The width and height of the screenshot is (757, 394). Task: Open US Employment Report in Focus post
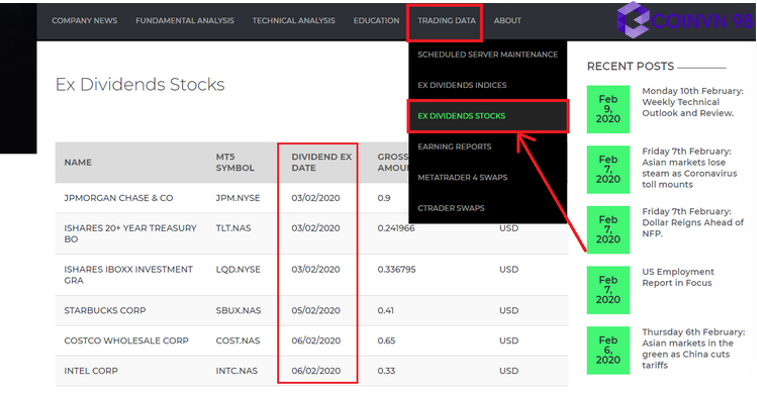pyautogui.click(x=678, y=277)
